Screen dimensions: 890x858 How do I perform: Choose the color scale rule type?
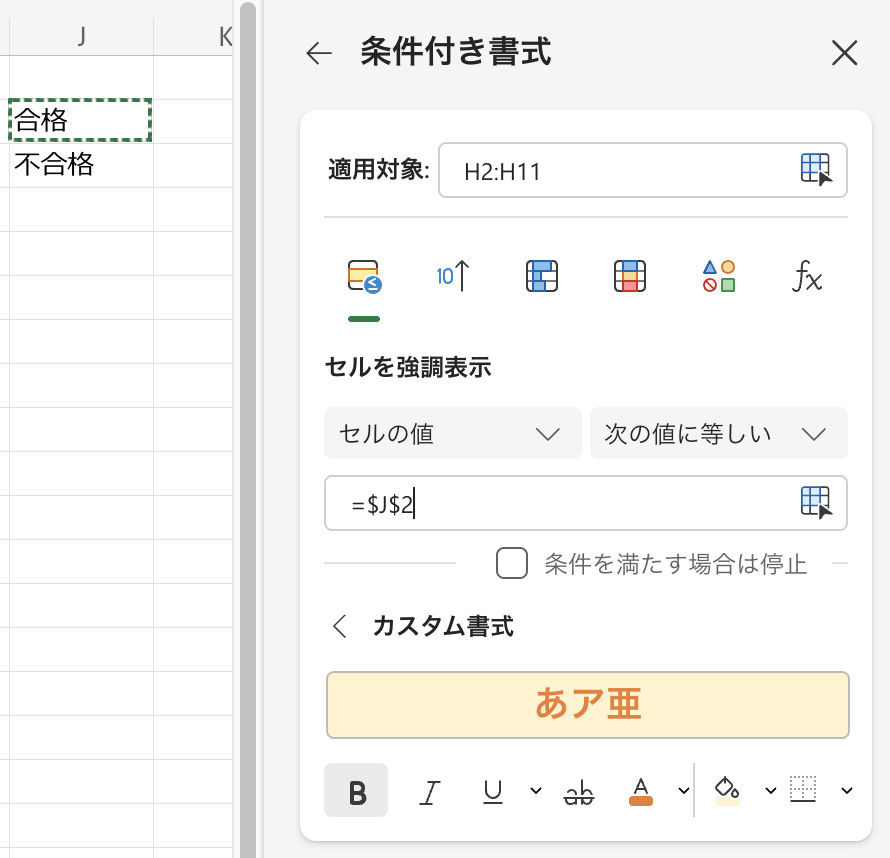[x=630, y=276]
